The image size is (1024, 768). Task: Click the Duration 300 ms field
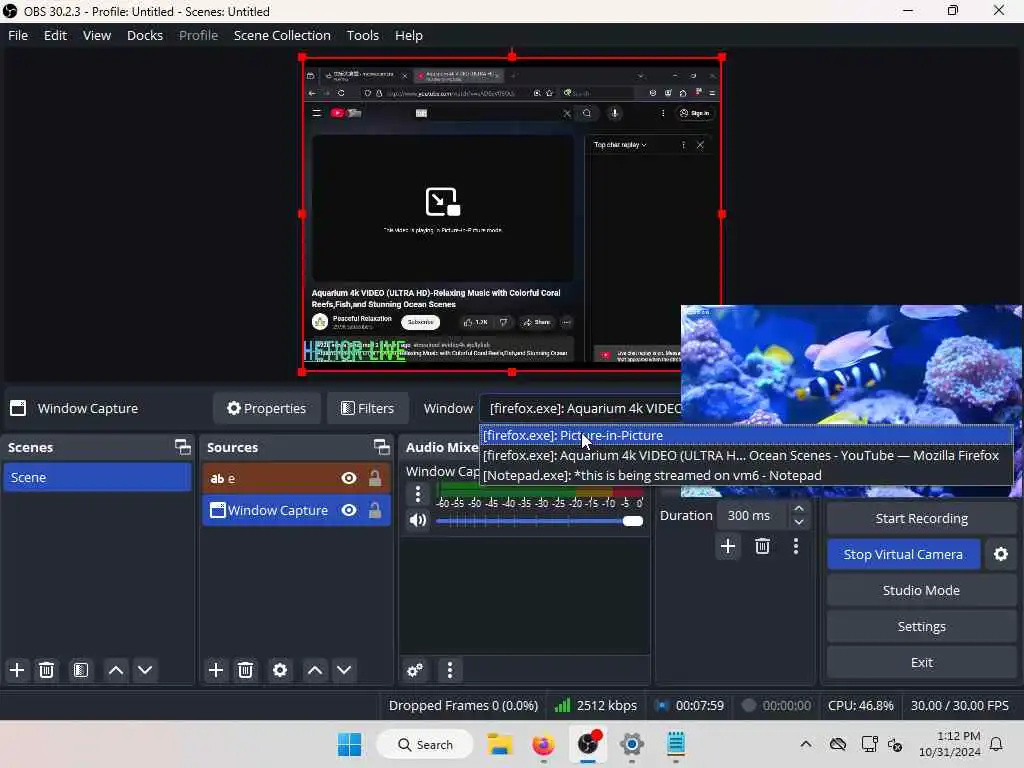pyautogui.click(x=752, y=515)
